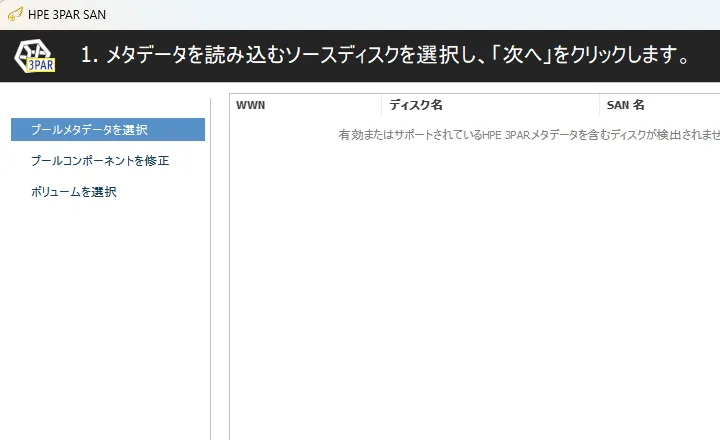720x440 pixels.
Task: Go to the ボリュームを選択 step
Action: click(74, 192)
